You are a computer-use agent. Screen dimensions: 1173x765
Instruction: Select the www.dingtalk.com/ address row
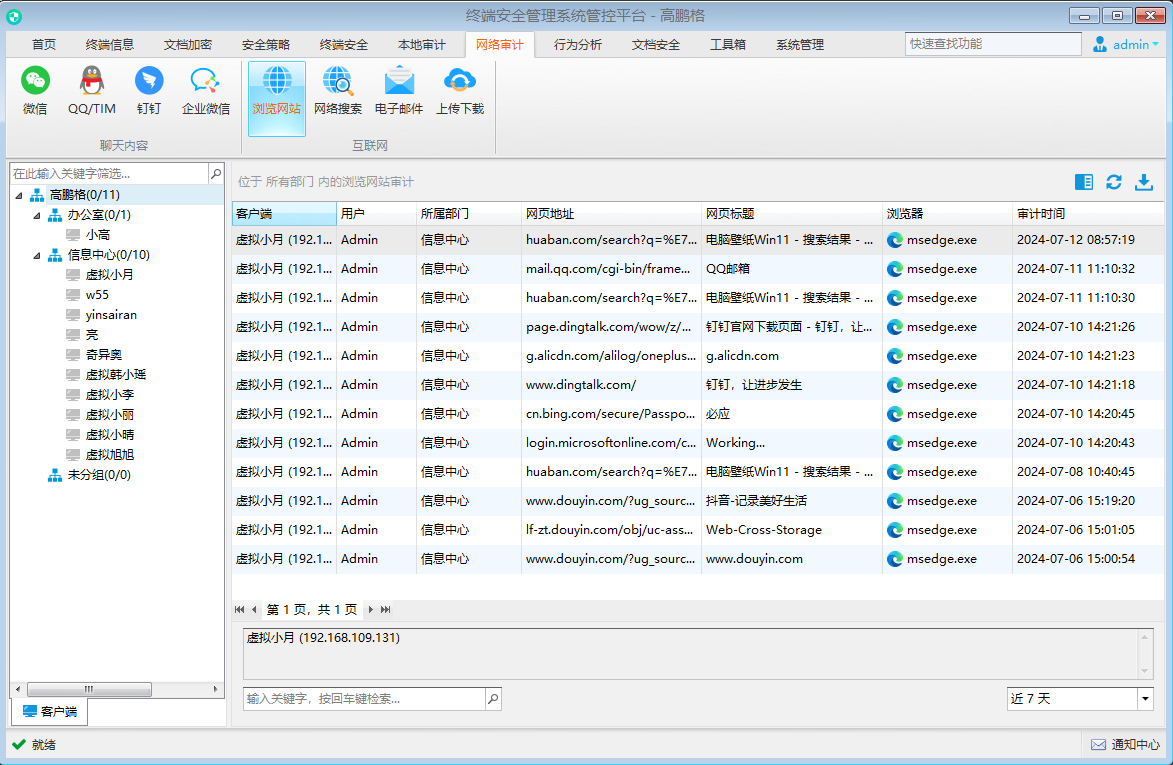tap(697, 385)
